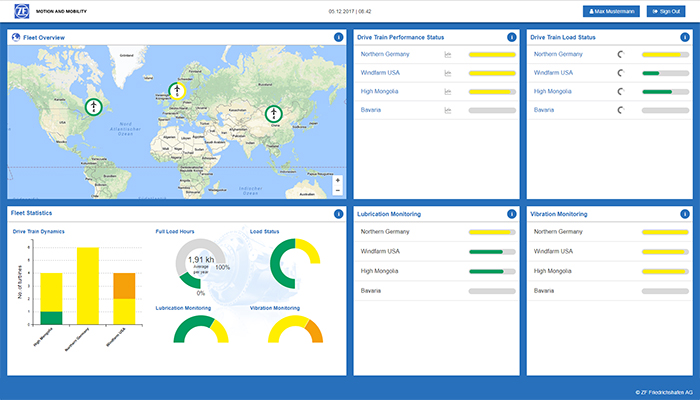Viewport: 700px width, 400px height.
Task: Select High Mongolia in Lubrication Monitoring
Action: (379, 271)
